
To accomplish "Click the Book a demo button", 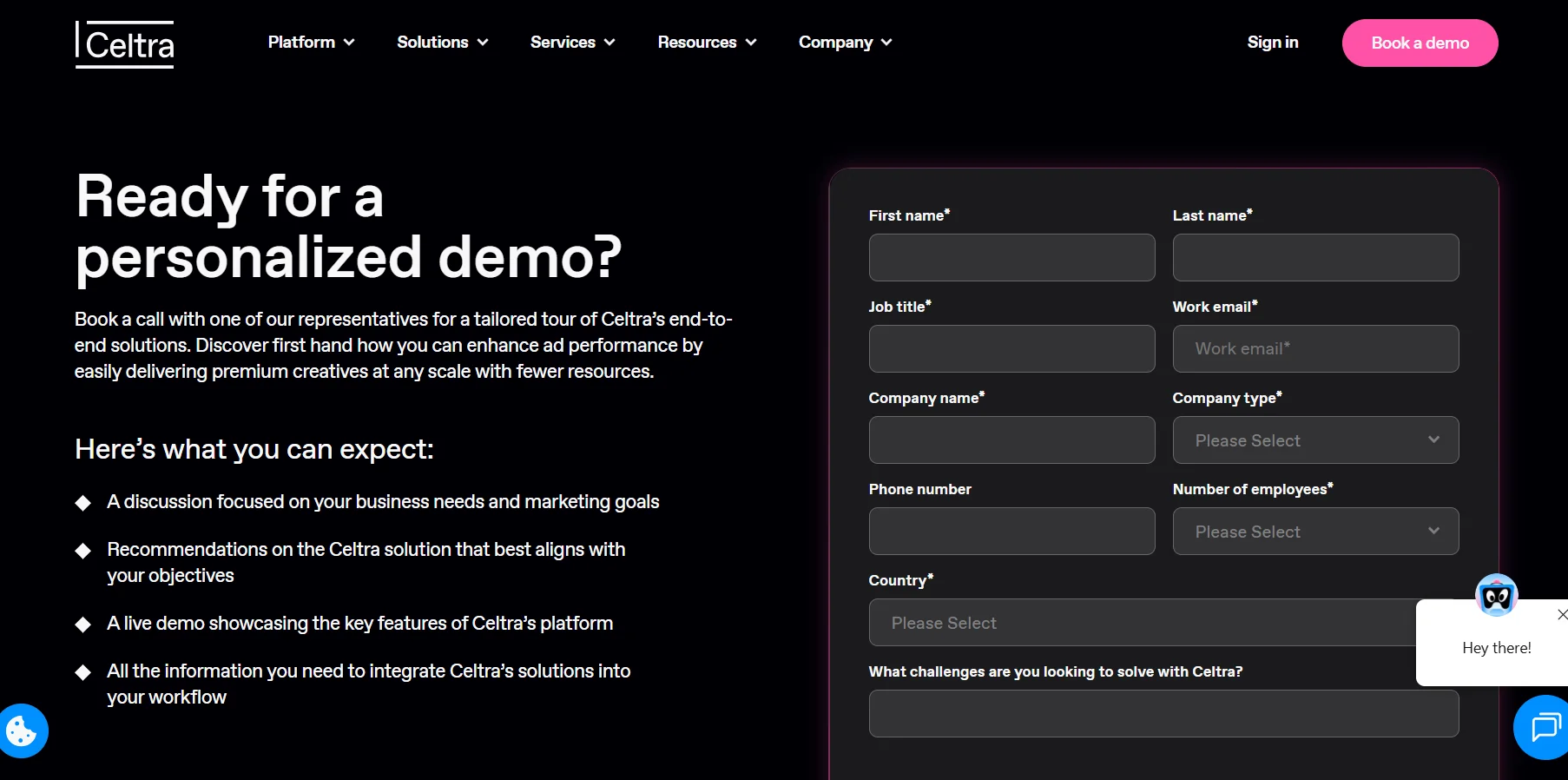I will 1420,43.
